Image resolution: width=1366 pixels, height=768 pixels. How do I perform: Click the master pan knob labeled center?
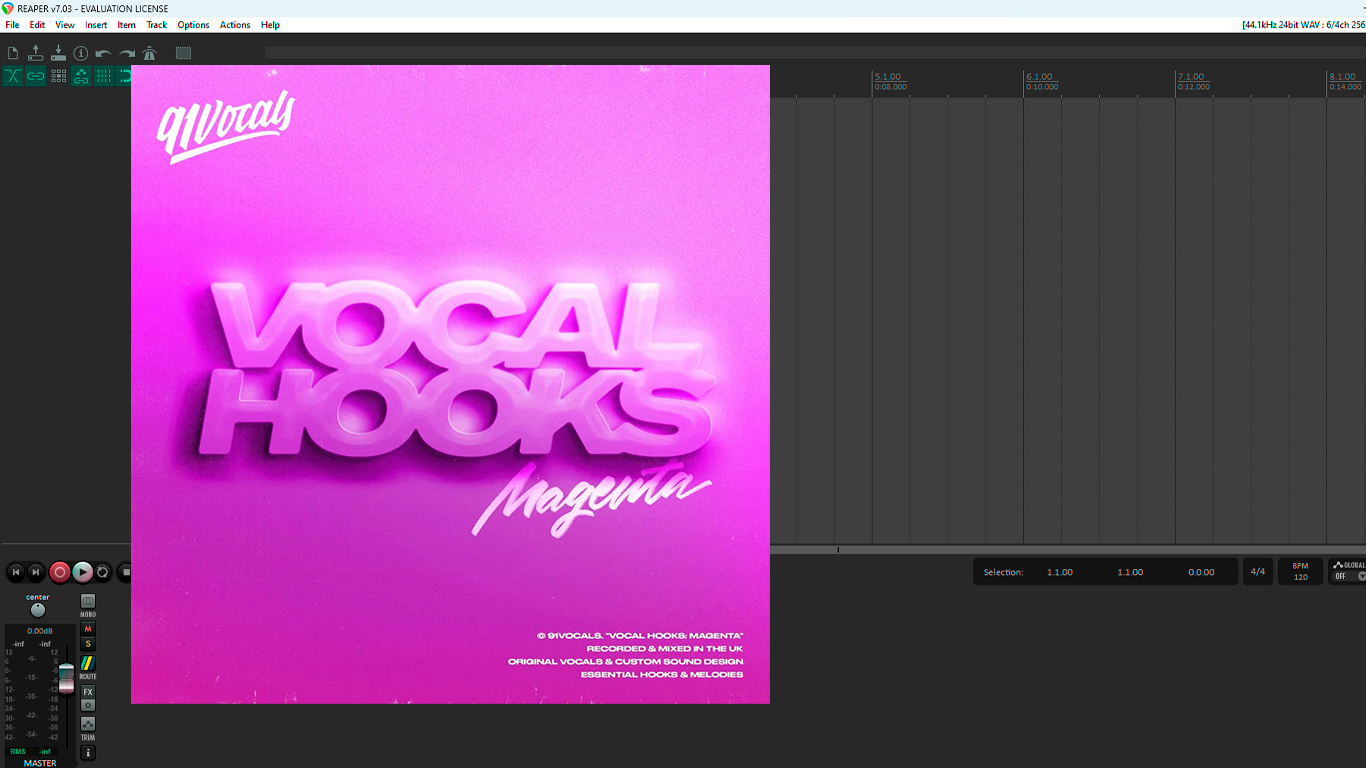tap(38, 610)
